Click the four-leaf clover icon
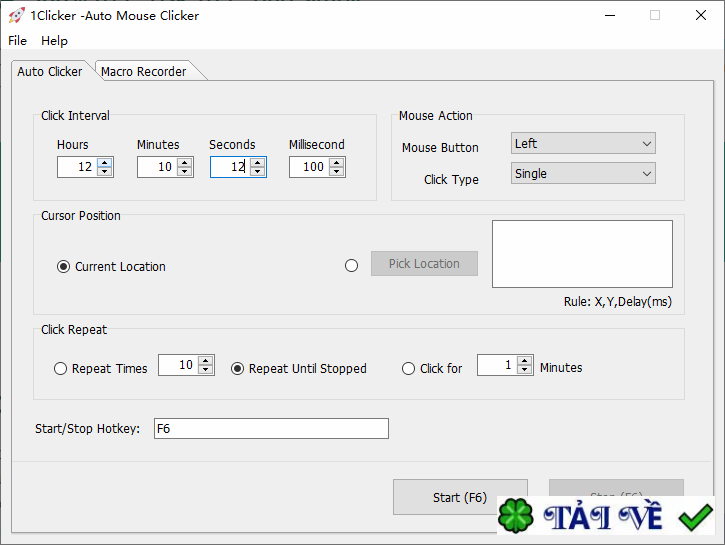This screenshot has height=545, width=725. [x=518, y=517]
